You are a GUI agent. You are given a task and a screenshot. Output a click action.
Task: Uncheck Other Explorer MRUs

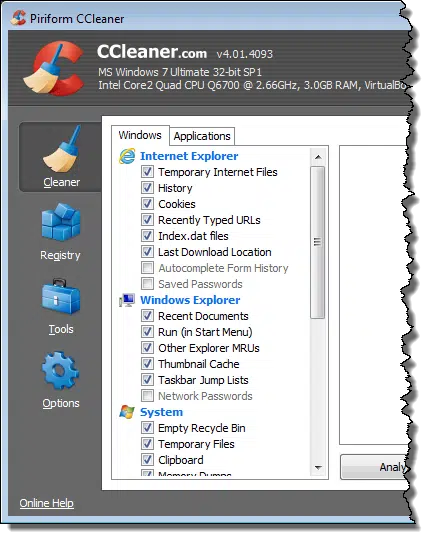[x=147, y=348]
